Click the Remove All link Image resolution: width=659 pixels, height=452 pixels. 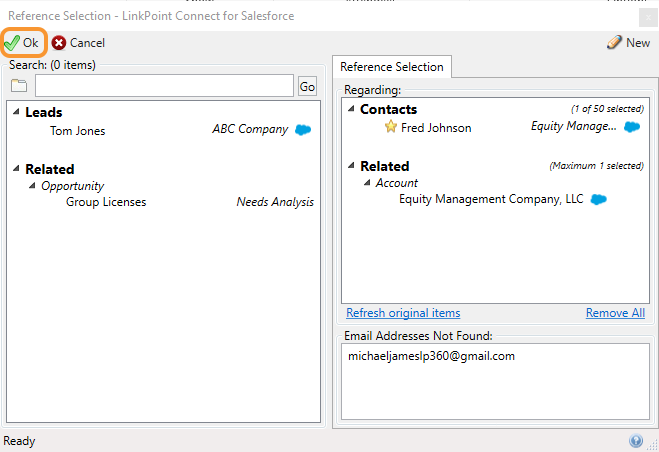click(x=615, y=313)
